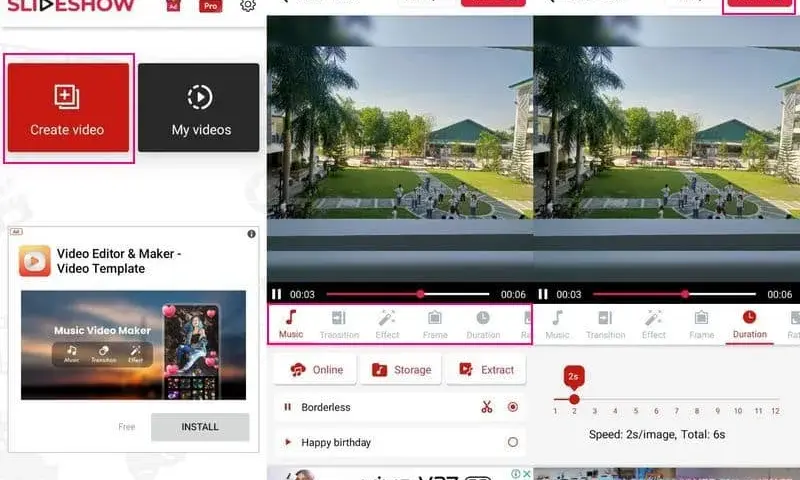
Task: Set duration slider to 6 seconds
Action: pos(656,399)
